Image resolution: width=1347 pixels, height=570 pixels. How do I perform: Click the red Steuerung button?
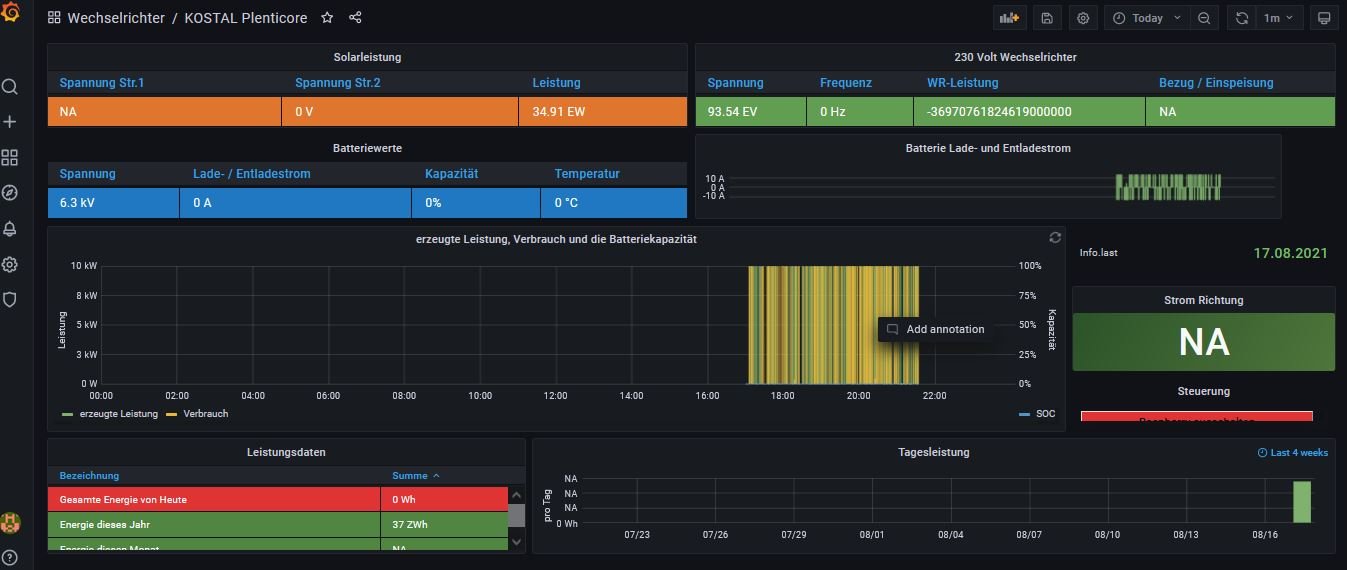coord(1196,417)
